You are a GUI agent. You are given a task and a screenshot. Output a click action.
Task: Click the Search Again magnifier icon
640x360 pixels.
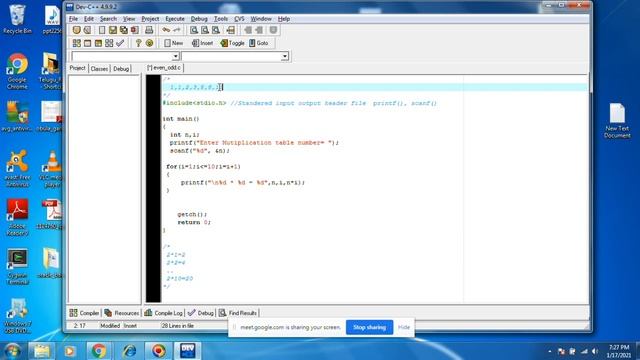tap(216, 30)
